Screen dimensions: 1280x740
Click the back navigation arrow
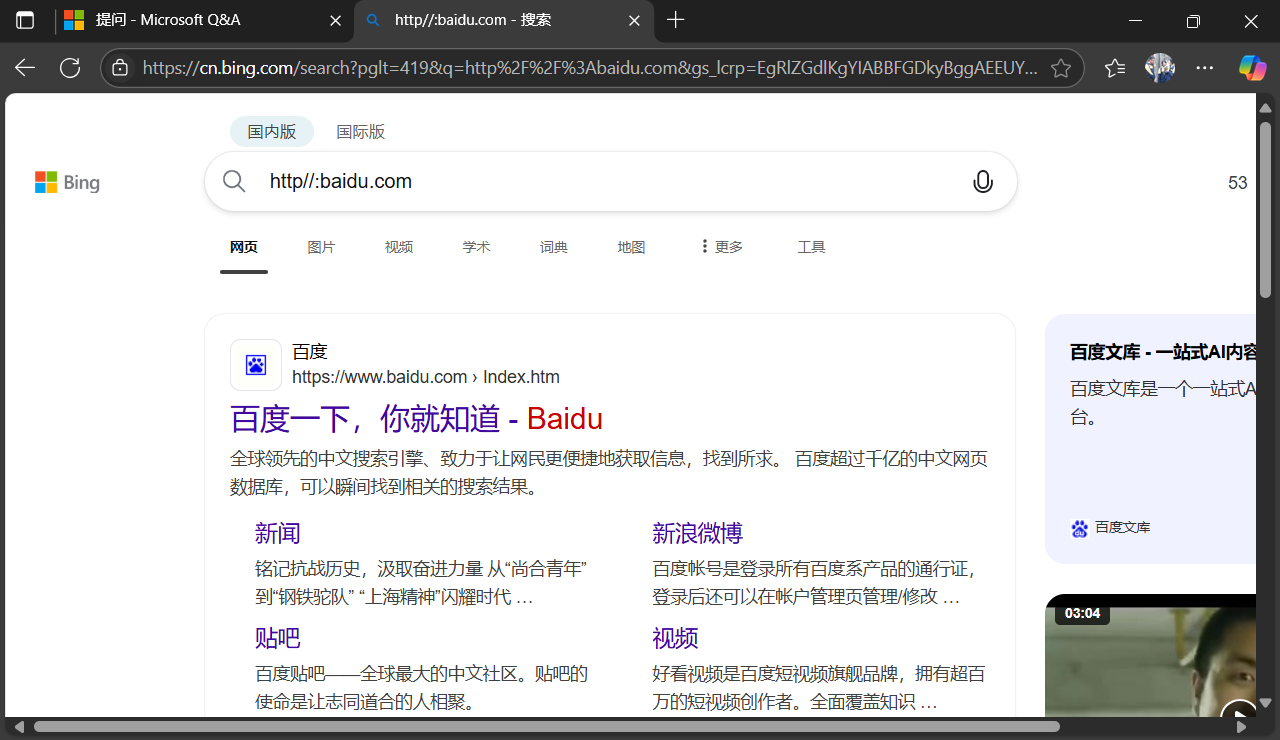[24, 68]
